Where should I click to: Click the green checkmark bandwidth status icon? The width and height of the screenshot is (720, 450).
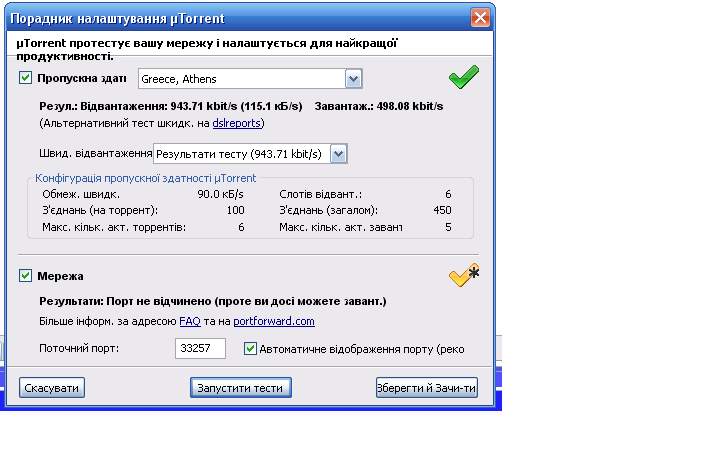point(464,77)
